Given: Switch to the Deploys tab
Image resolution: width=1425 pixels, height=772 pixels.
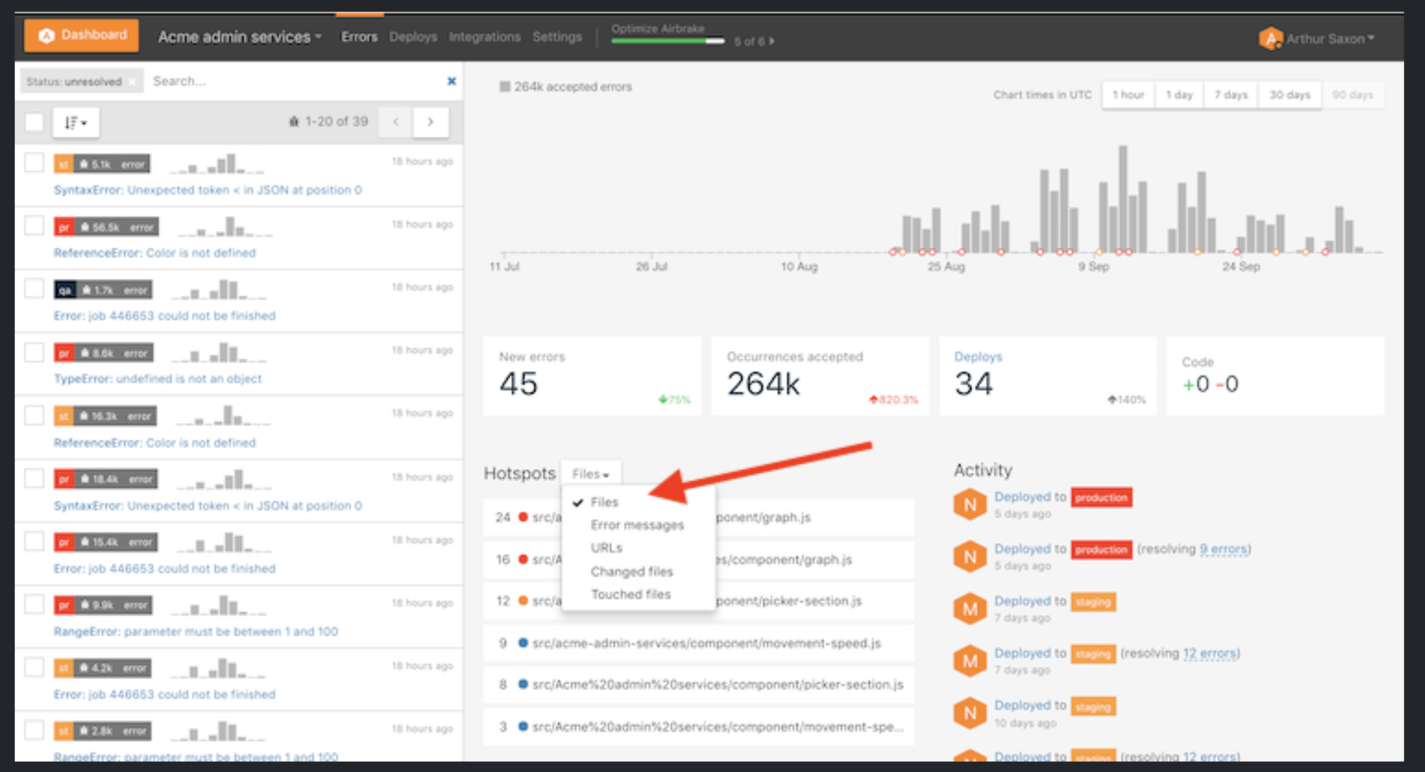Looking at the screenshot, I should pos(413,36).
